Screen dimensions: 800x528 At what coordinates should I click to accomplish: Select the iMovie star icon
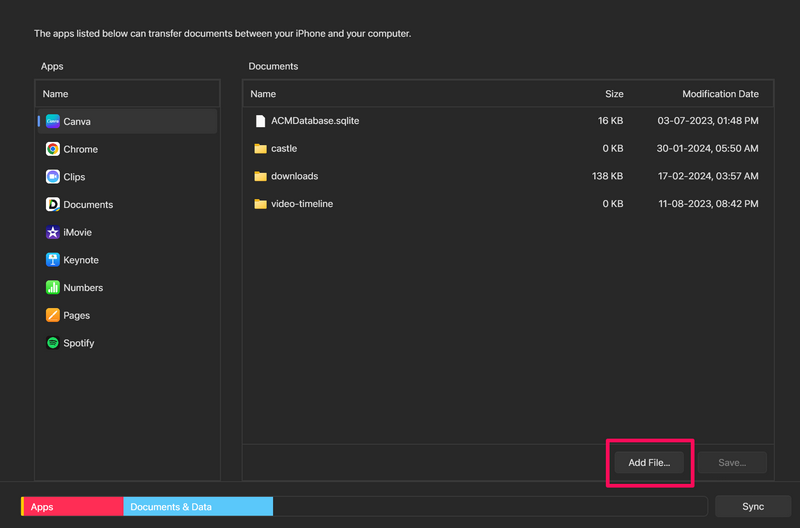[x=53, y=232]
